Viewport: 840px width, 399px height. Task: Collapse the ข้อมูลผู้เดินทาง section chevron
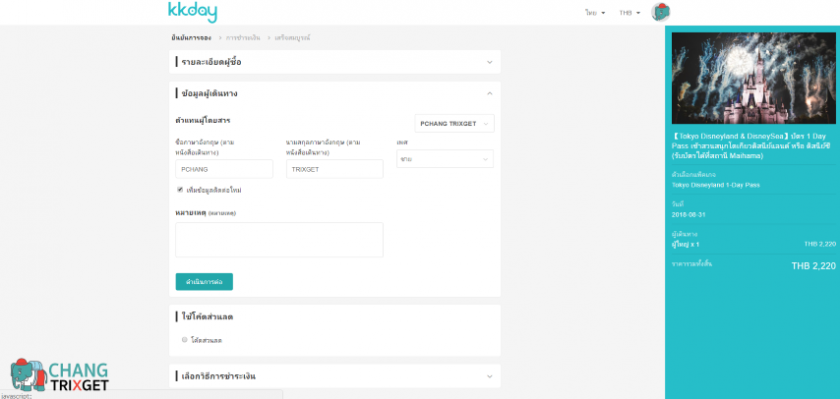tap(489, 93)
